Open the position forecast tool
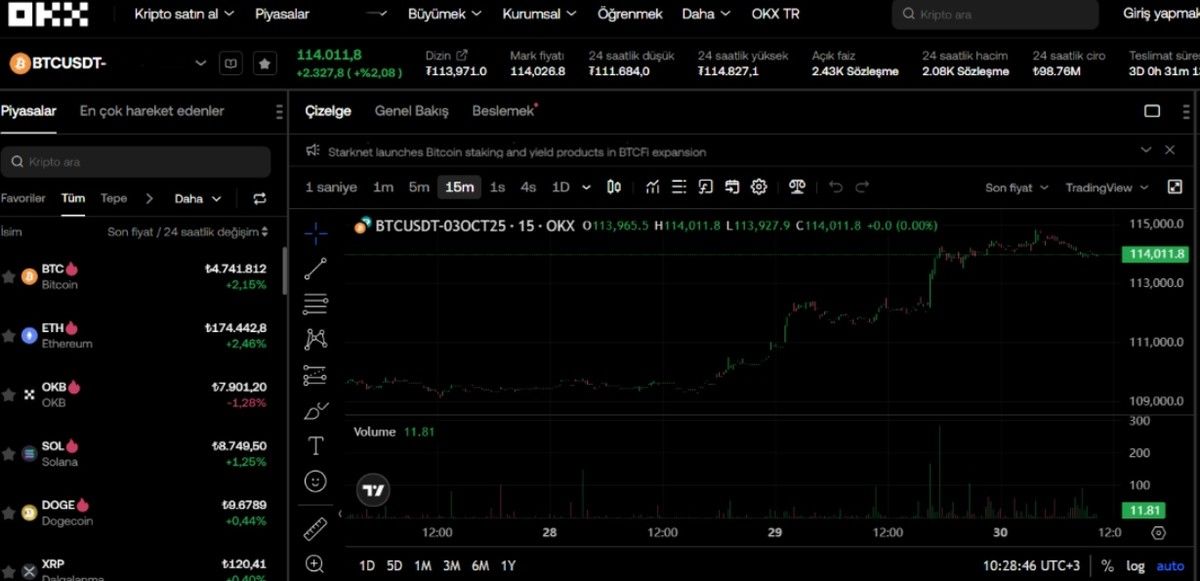Screen dimensions: 1200x581 tap(315, 376)
